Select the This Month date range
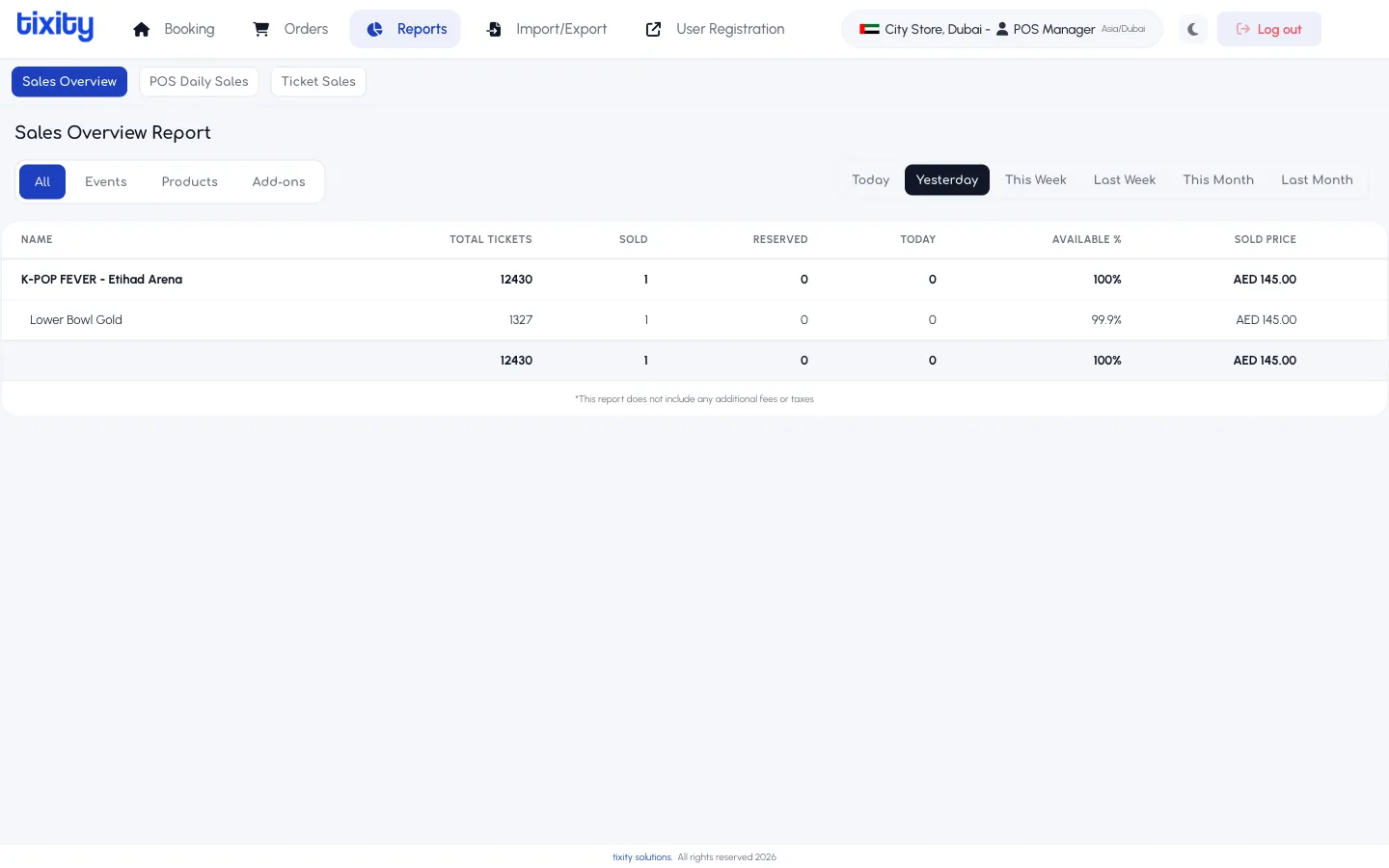 [x=1218, y=179]
